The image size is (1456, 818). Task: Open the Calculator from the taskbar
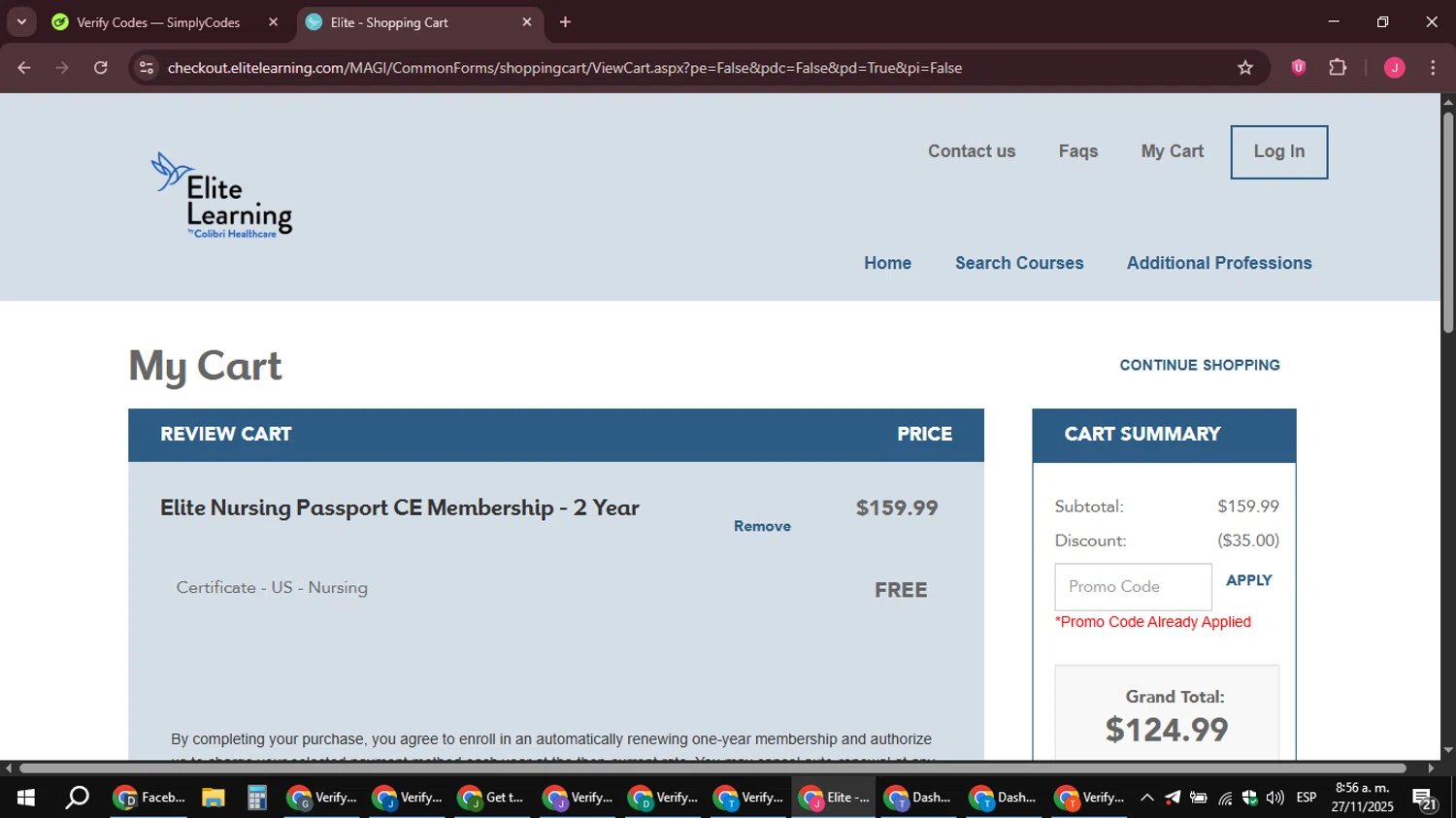256,798
